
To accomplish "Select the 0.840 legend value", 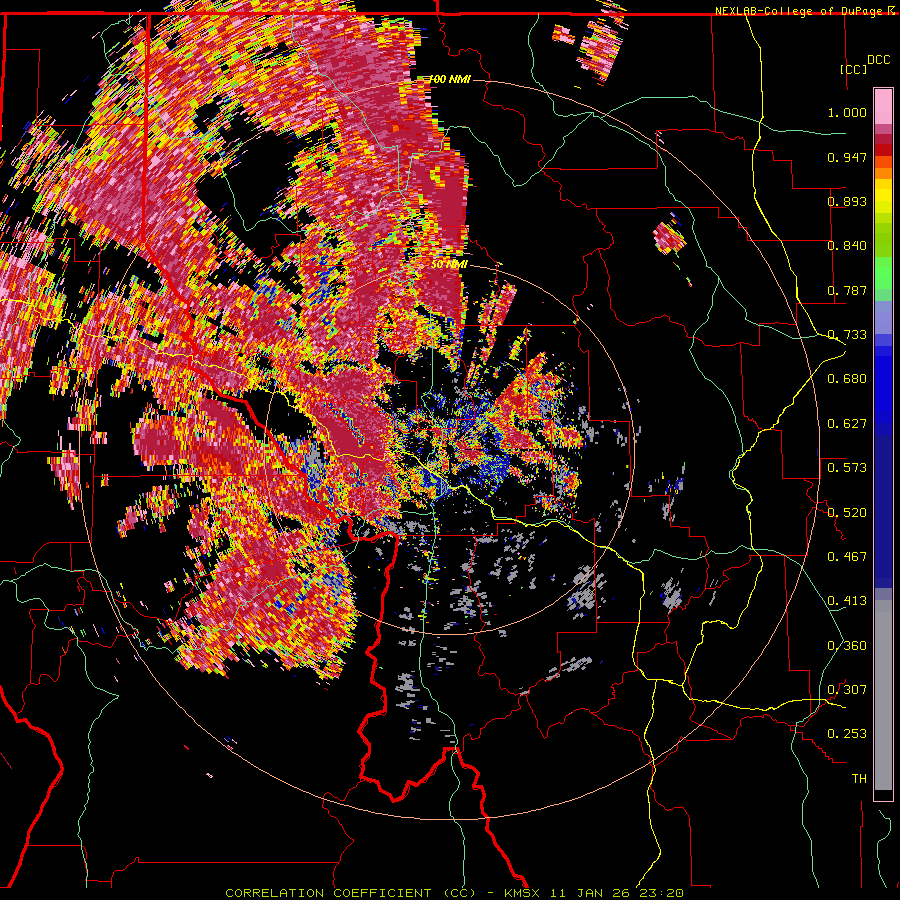I will point(847,246).
